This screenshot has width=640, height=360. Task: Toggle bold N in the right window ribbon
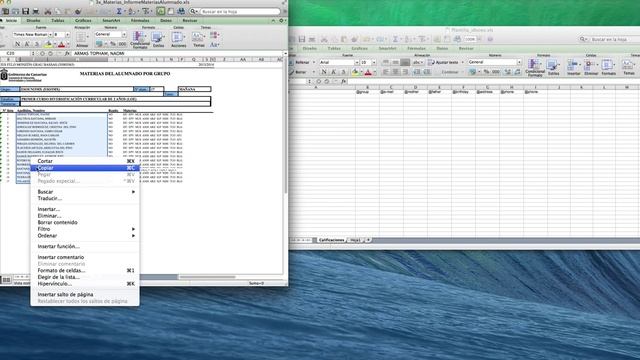point(324,72)
